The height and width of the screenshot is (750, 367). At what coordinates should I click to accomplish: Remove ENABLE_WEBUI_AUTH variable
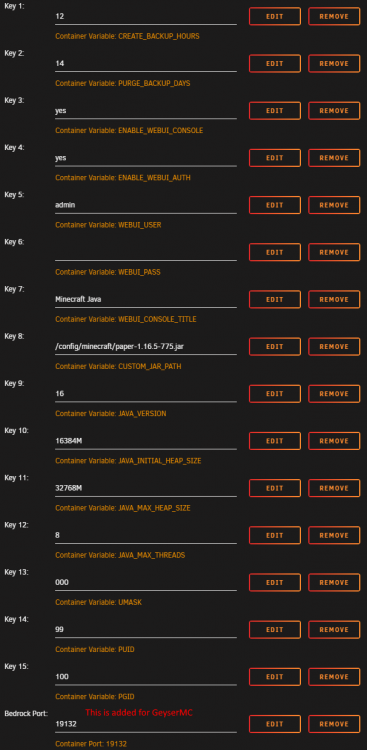334,158
